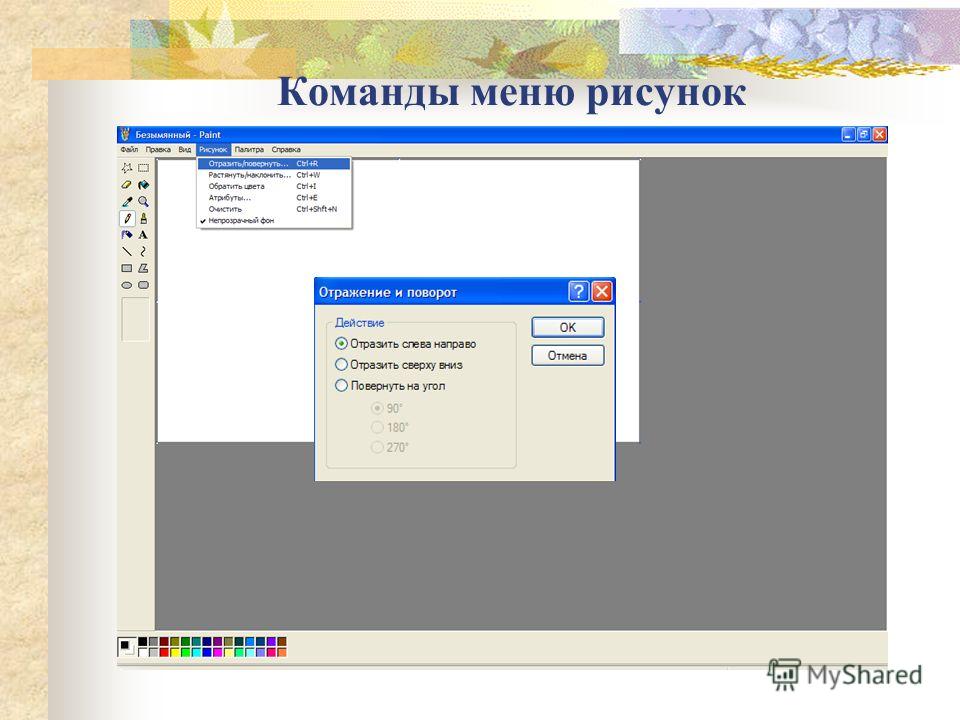Select the Free-form select tool
This screenshot has width=960, height=720.
tap(127, 168)
